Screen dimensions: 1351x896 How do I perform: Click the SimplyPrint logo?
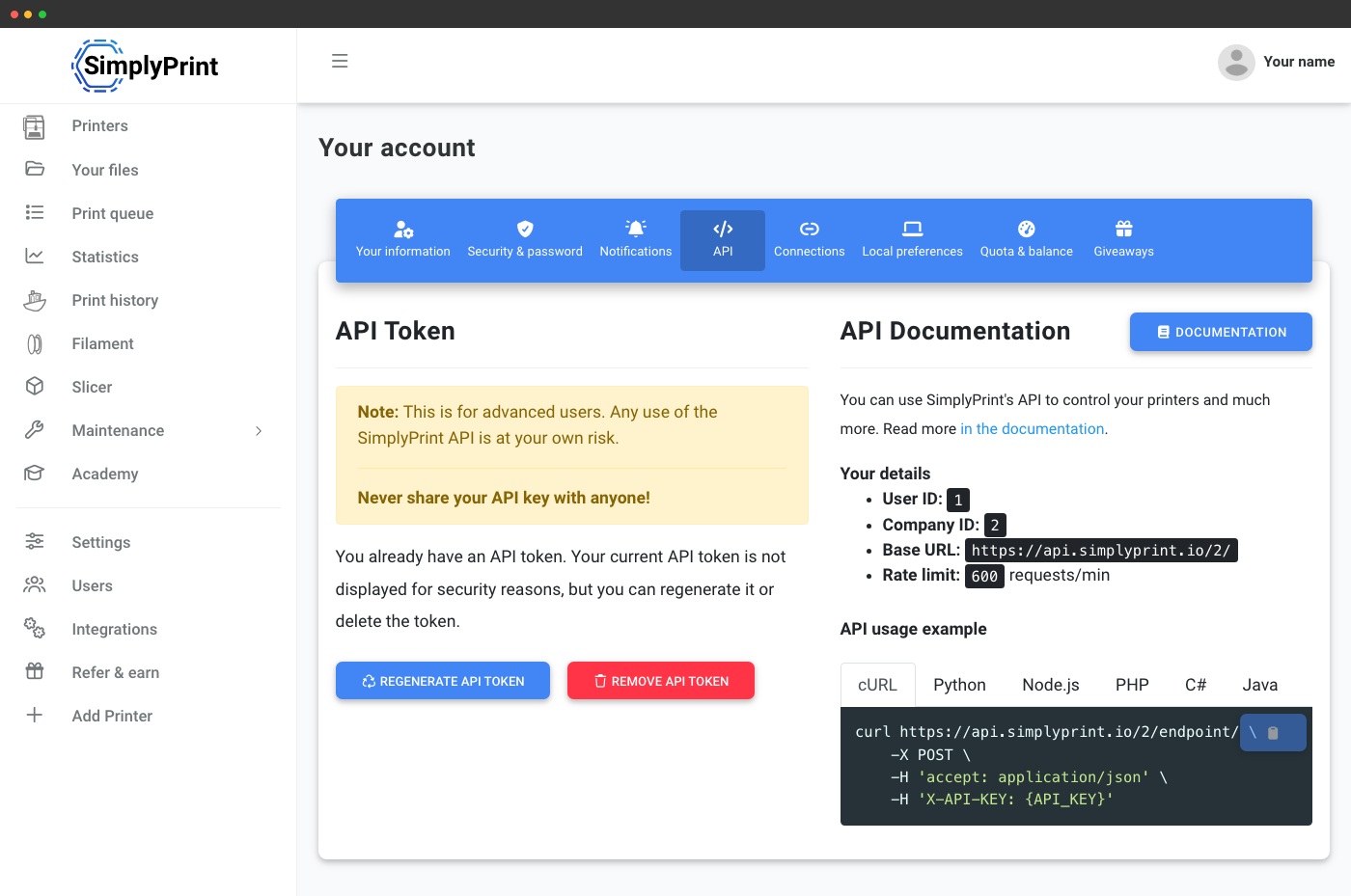pyautogui.click(x=146, y=66)
